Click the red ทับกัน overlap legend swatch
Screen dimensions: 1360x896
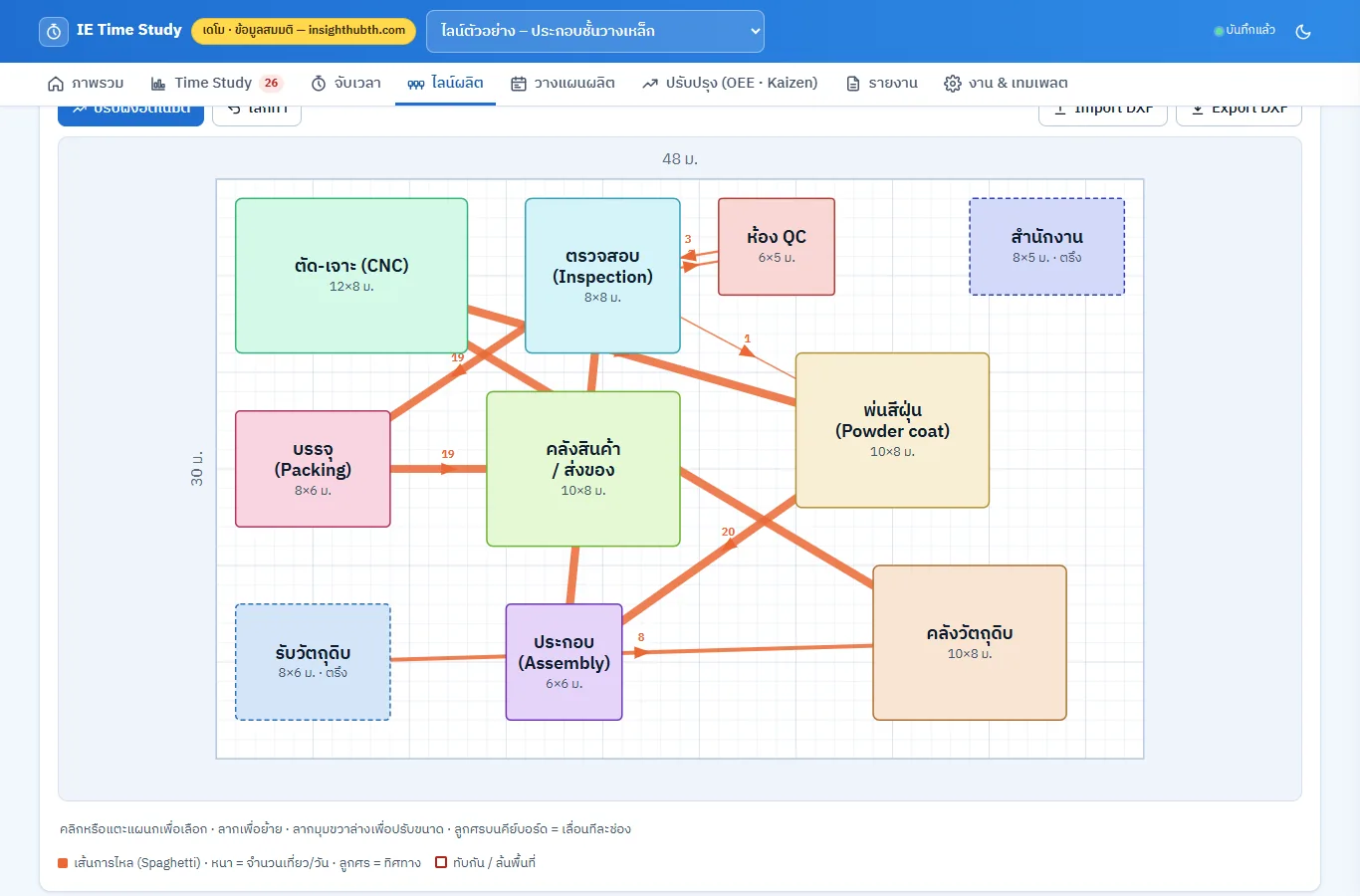tap(441, 863)
